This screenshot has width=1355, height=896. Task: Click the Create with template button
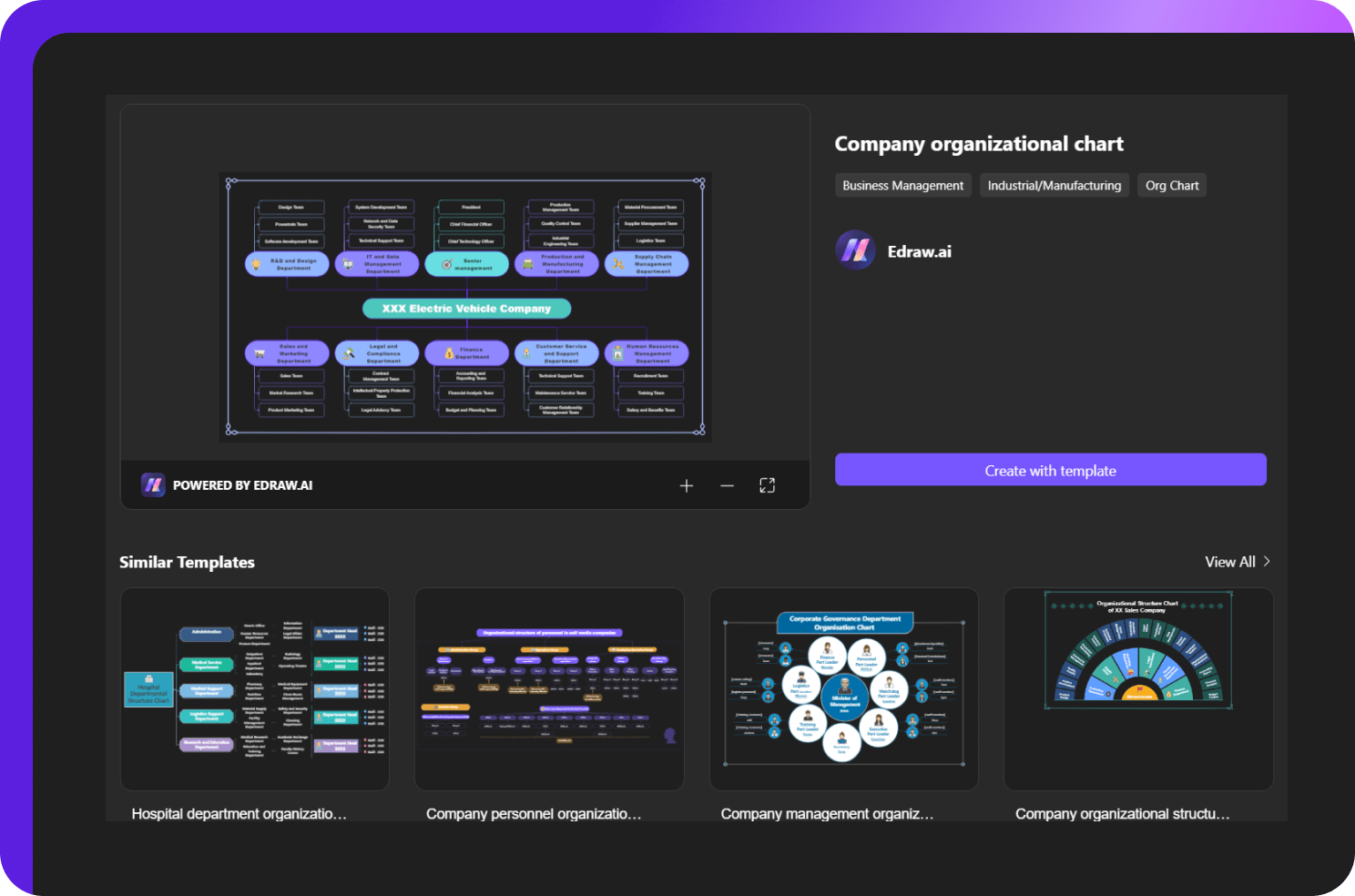click(1050, 470)
